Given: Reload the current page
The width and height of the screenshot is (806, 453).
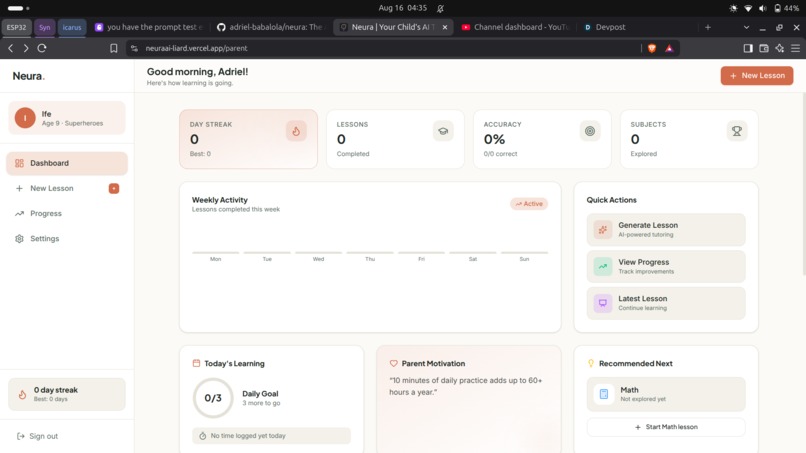Looking at the screenshot, I should (x=42, y=48).
